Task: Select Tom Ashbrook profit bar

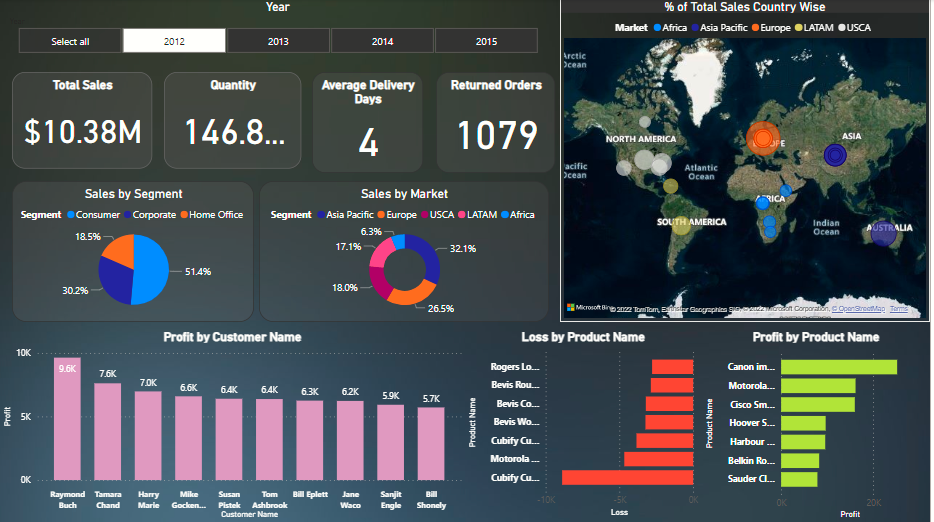Action: [269, 439]
